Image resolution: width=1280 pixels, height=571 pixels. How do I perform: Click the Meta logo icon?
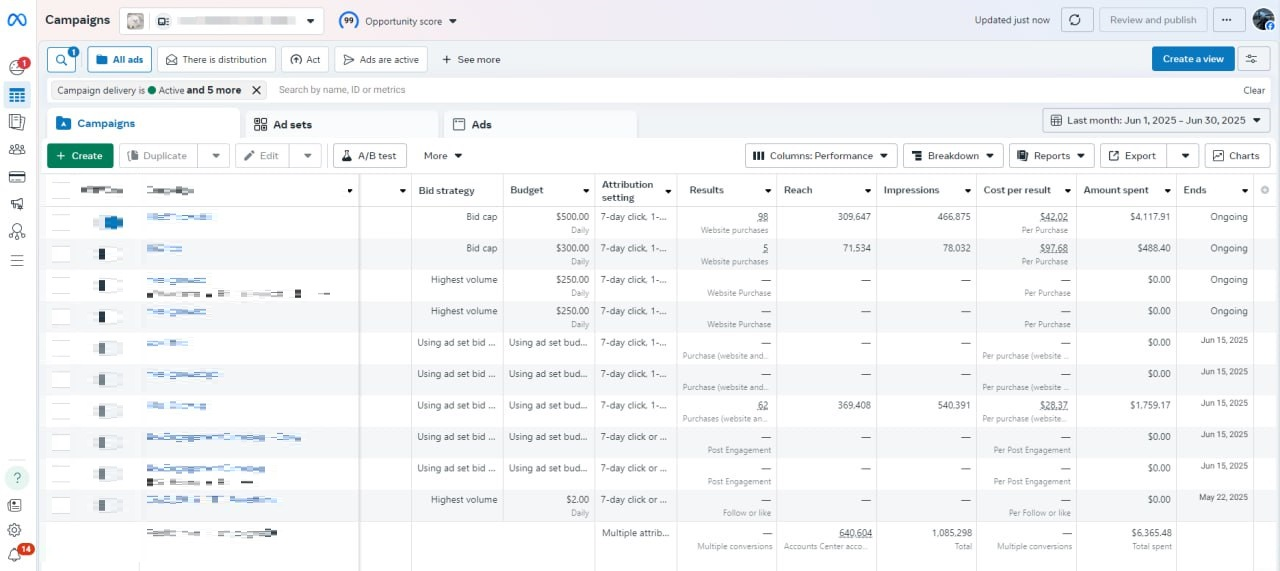(x=17, y=20)
